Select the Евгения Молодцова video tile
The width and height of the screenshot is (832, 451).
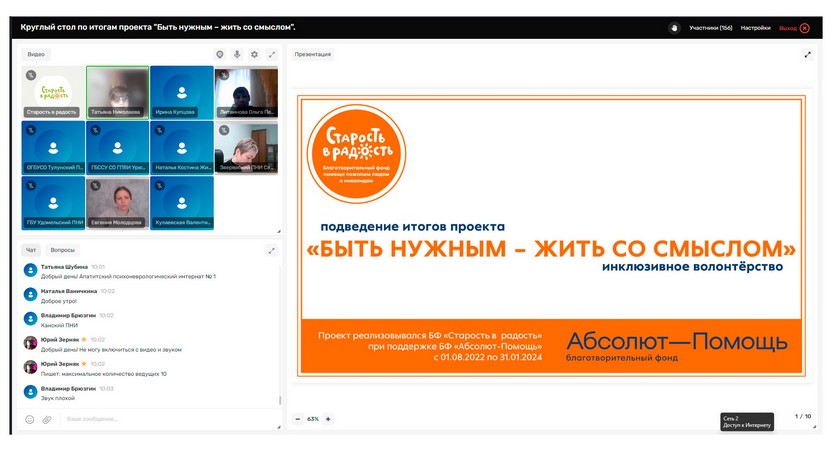tap(118, 203)
